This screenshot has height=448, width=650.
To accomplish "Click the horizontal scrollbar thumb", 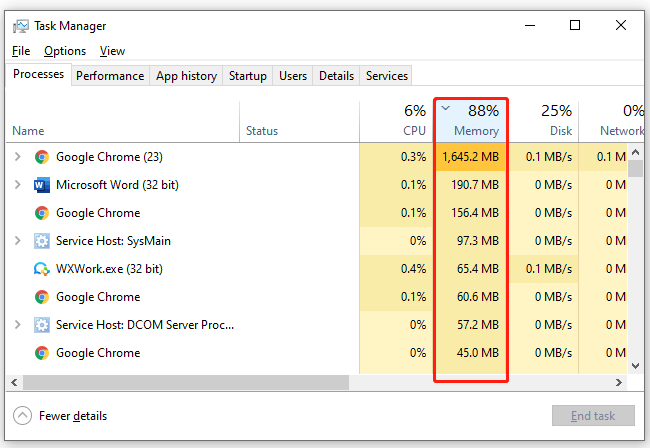I will tap(186, 382).
